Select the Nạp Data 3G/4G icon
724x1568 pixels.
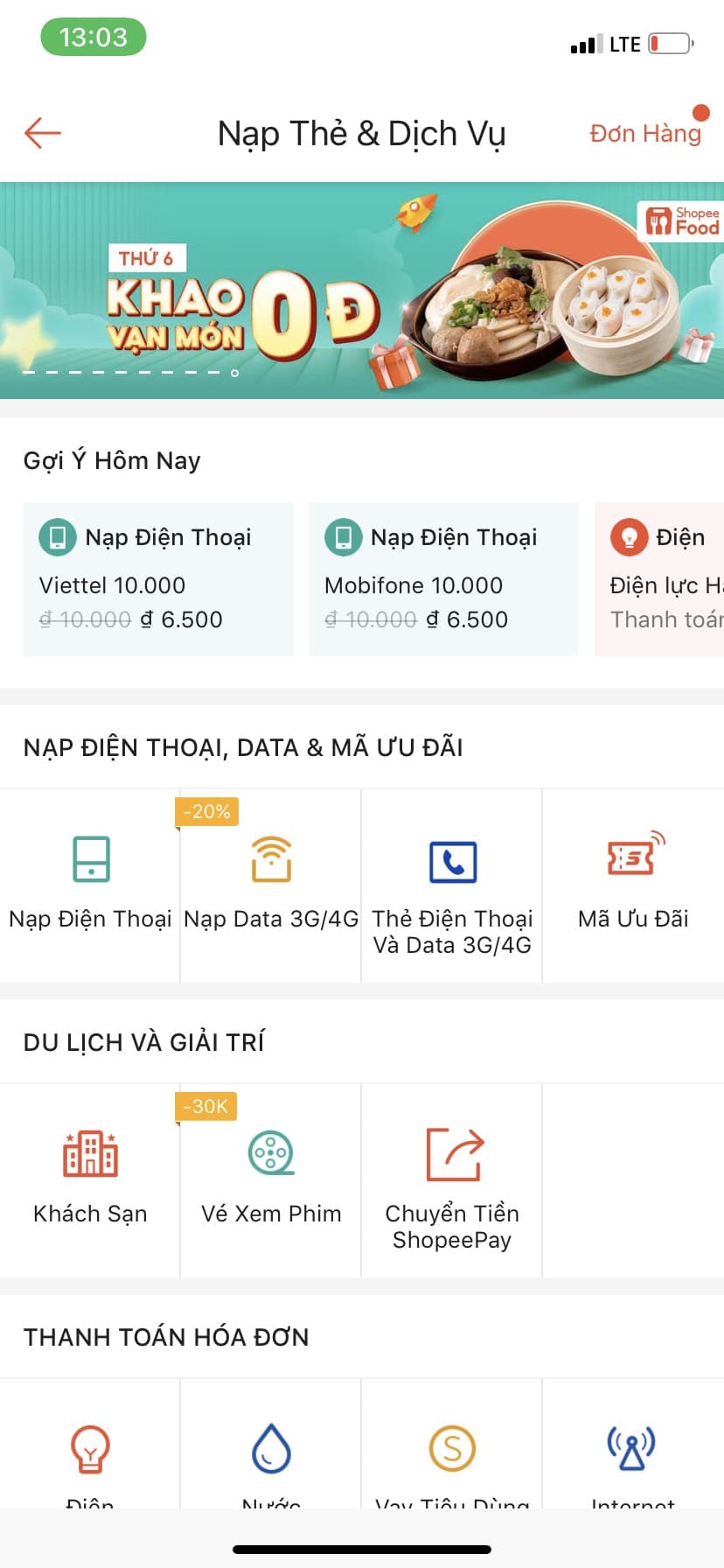(x=271, y=859)
